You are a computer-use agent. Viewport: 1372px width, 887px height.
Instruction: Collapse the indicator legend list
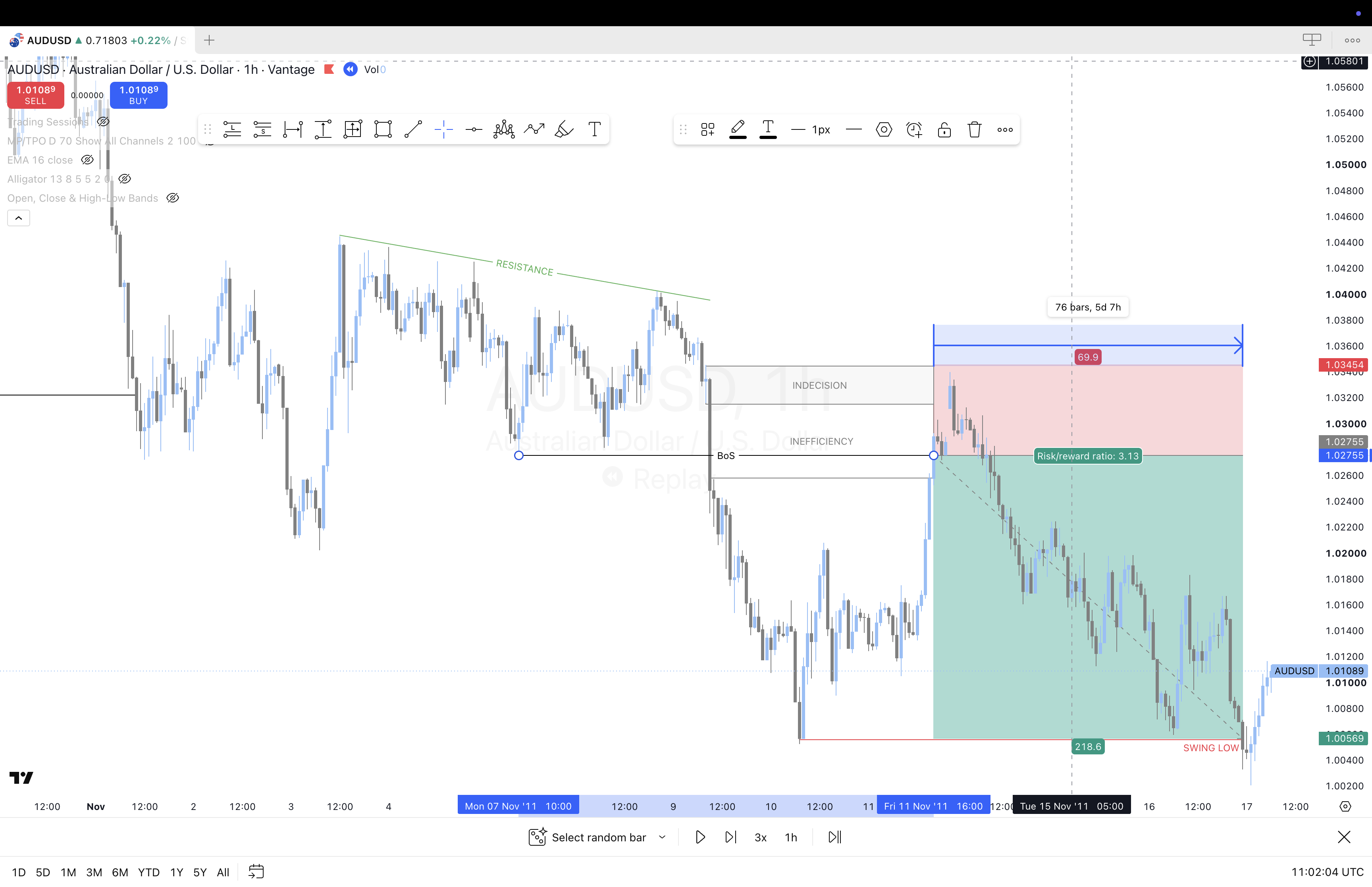(18, 218)
